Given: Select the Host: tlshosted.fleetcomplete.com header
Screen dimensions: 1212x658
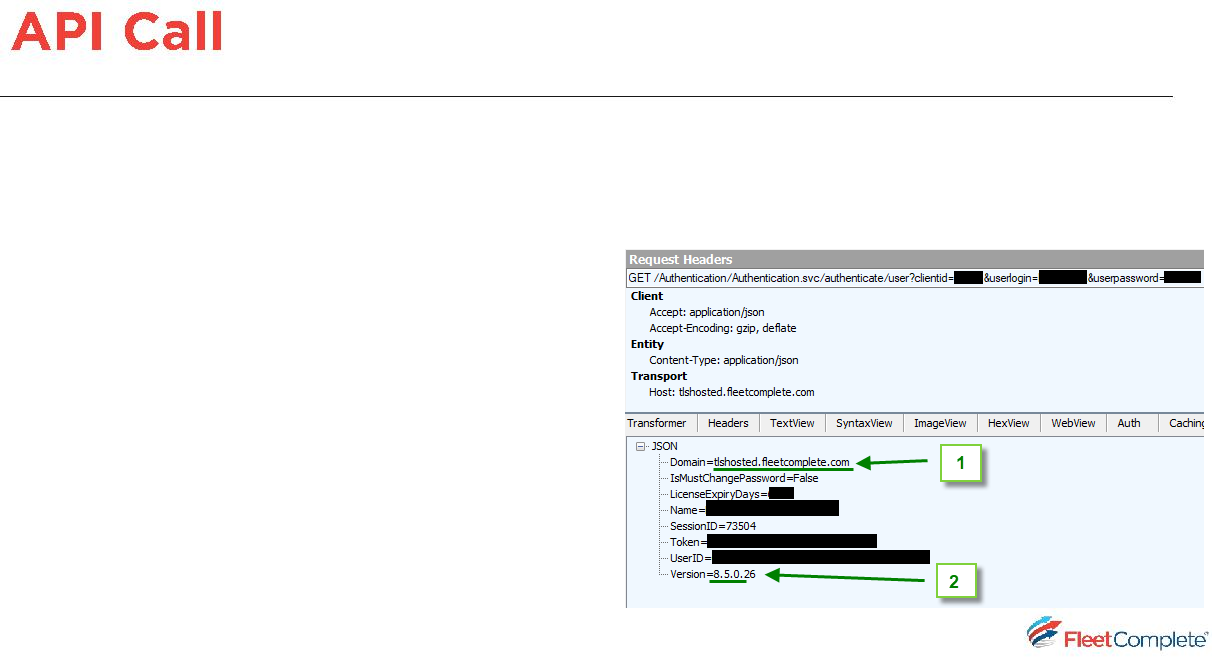Looking at the screenshot, I should tap(731, 392).
